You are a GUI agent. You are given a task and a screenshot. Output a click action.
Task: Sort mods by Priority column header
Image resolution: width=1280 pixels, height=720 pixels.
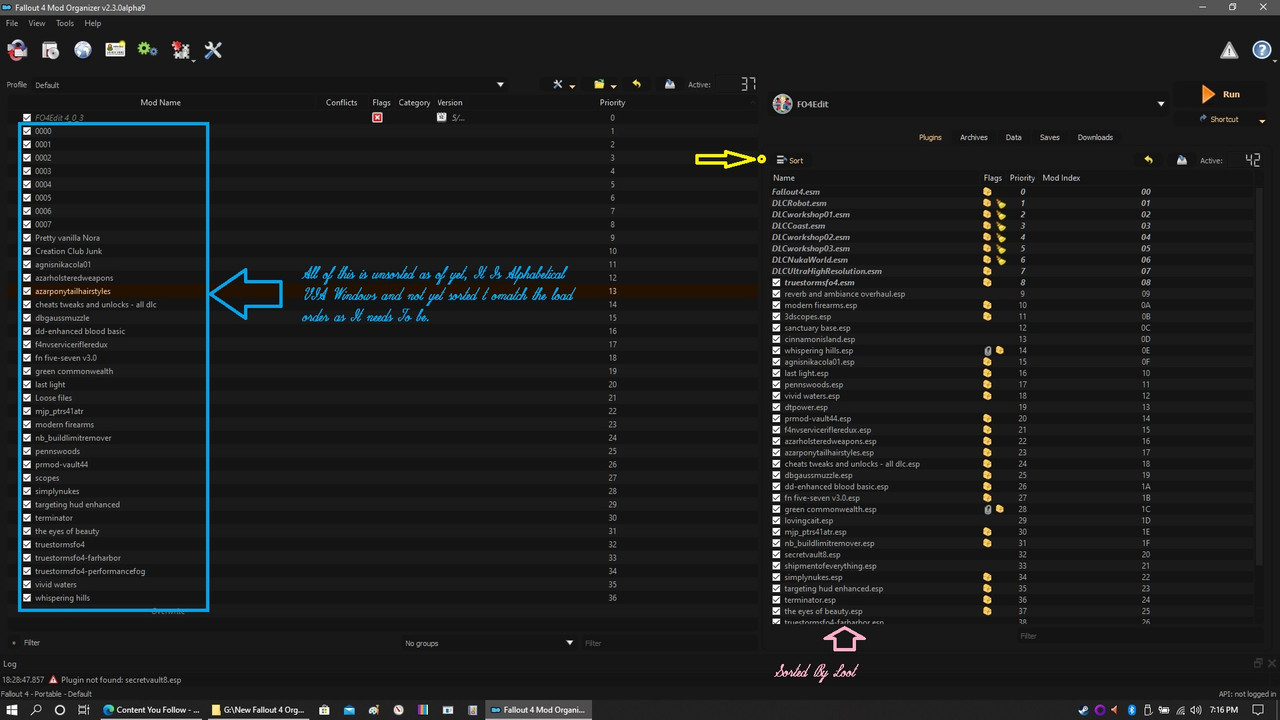point(612,102)
